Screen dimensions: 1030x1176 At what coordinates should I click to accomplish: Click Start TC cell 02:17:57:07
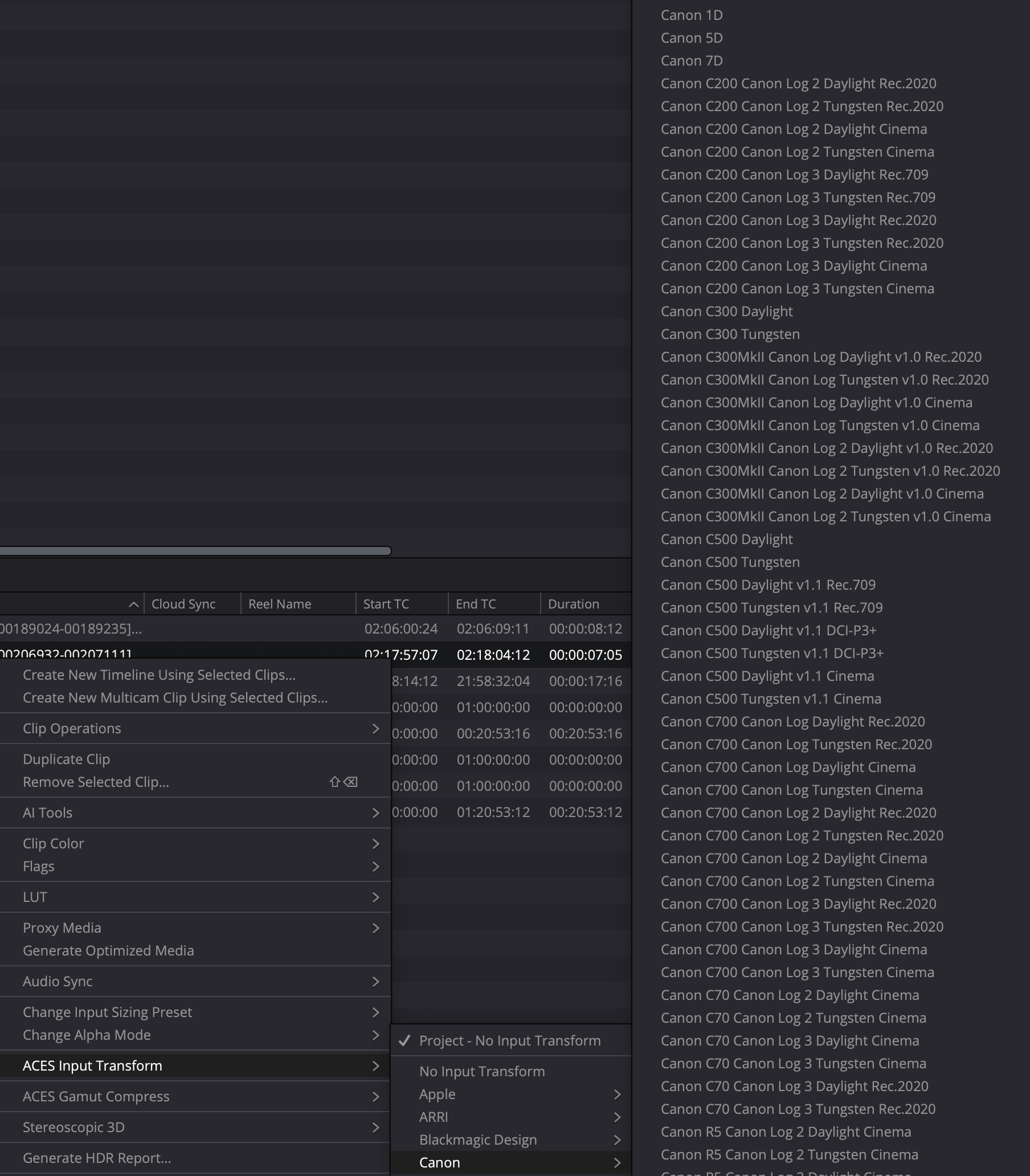tap(401, 655)
